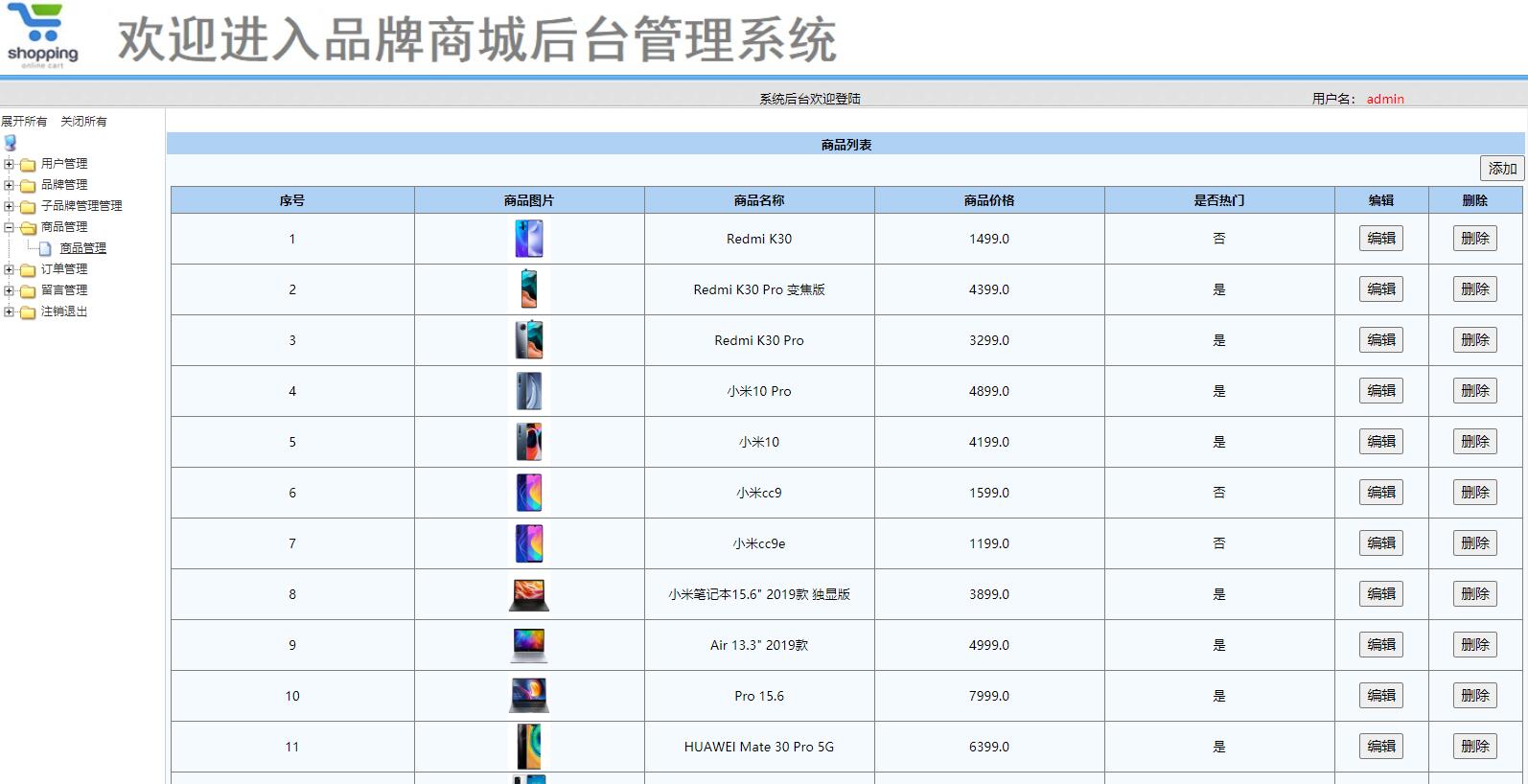The image size is (1528, 784).
Task: Delete the 小米10 priced 4199.0
Action: (x=1475, y=442)
